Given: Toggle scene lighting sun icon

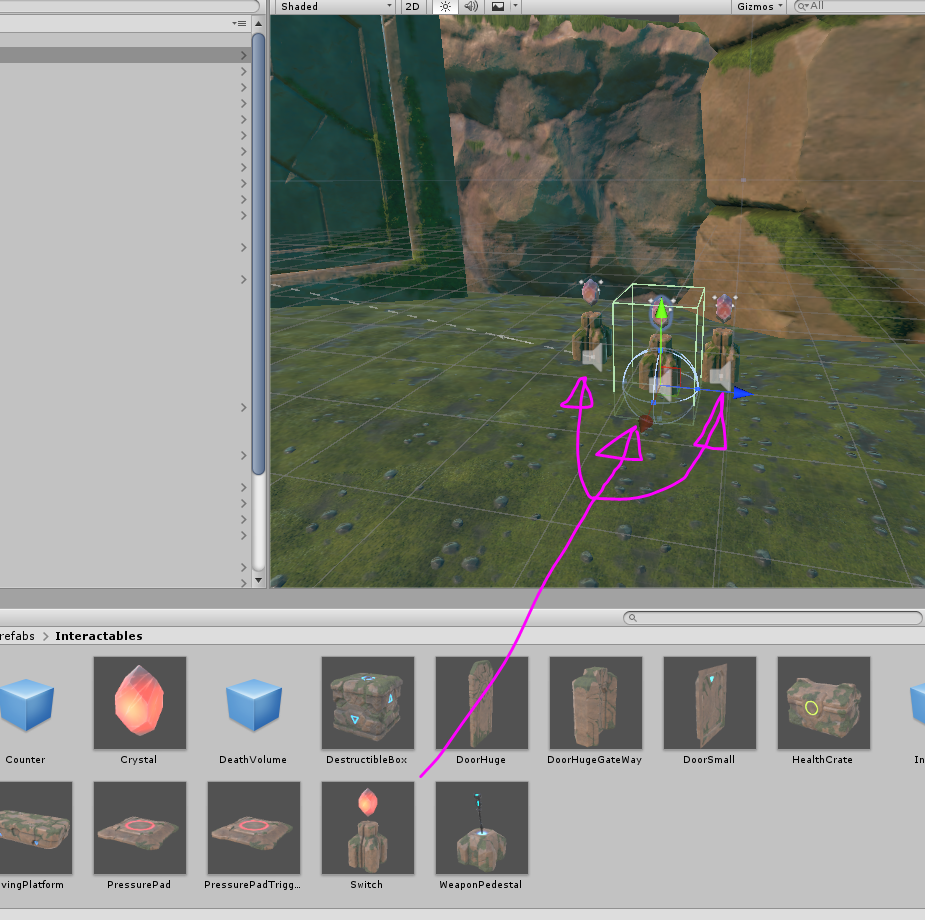Looking at the screenshot, I should pos(445,6).
